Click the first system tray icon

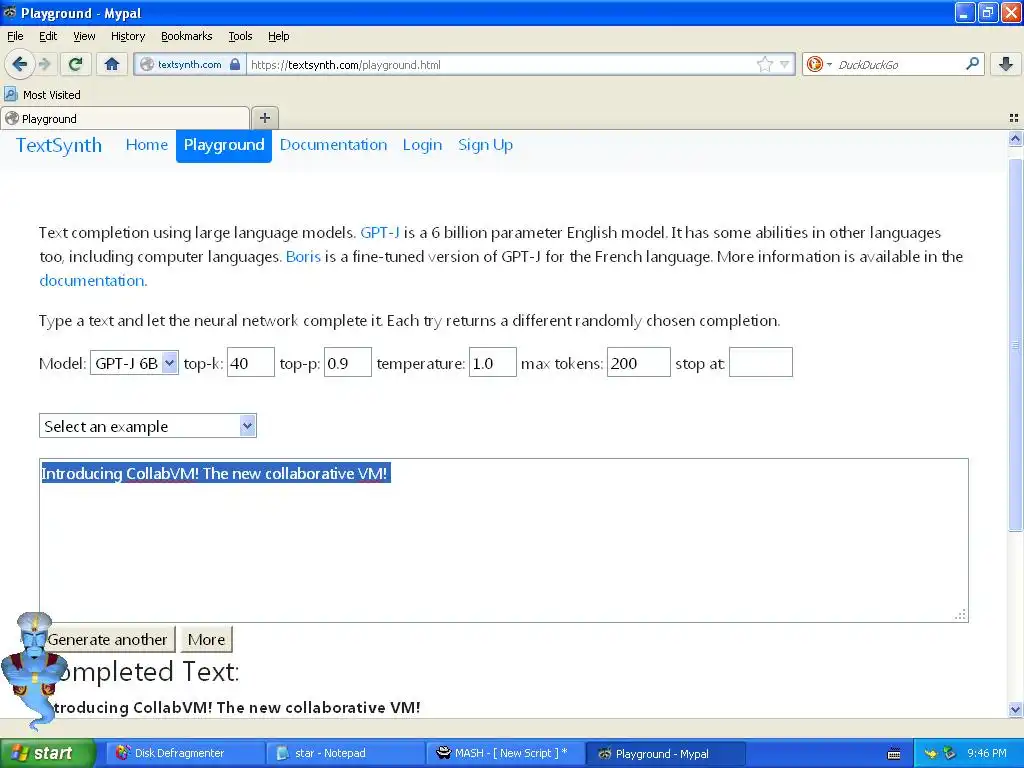931,754
